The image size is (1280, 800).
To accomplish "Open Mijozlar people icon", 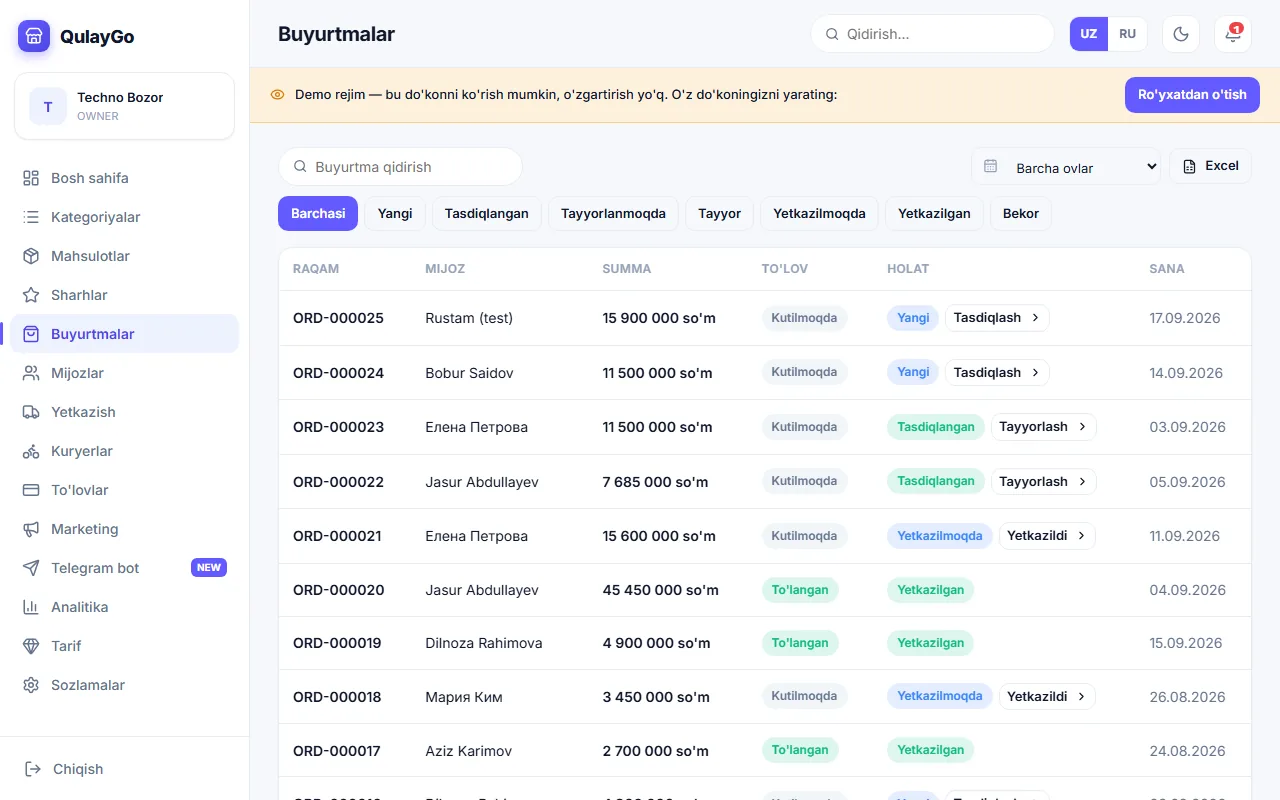I will [31, 373].
